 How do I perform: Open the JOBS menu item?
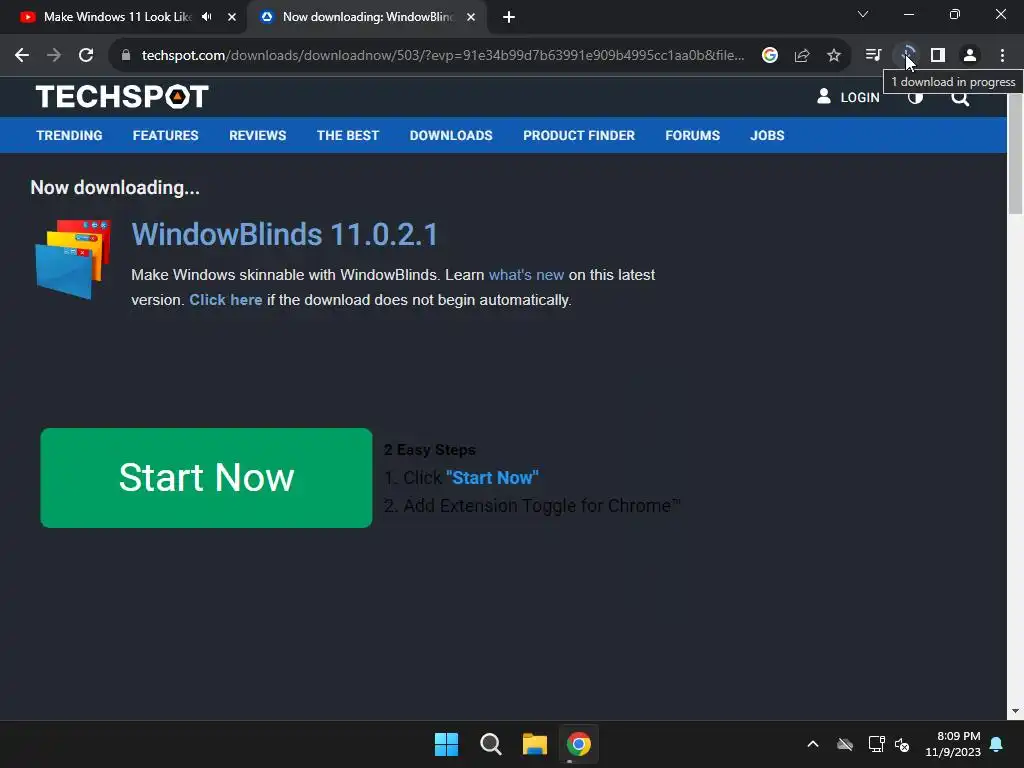point(767,135)
